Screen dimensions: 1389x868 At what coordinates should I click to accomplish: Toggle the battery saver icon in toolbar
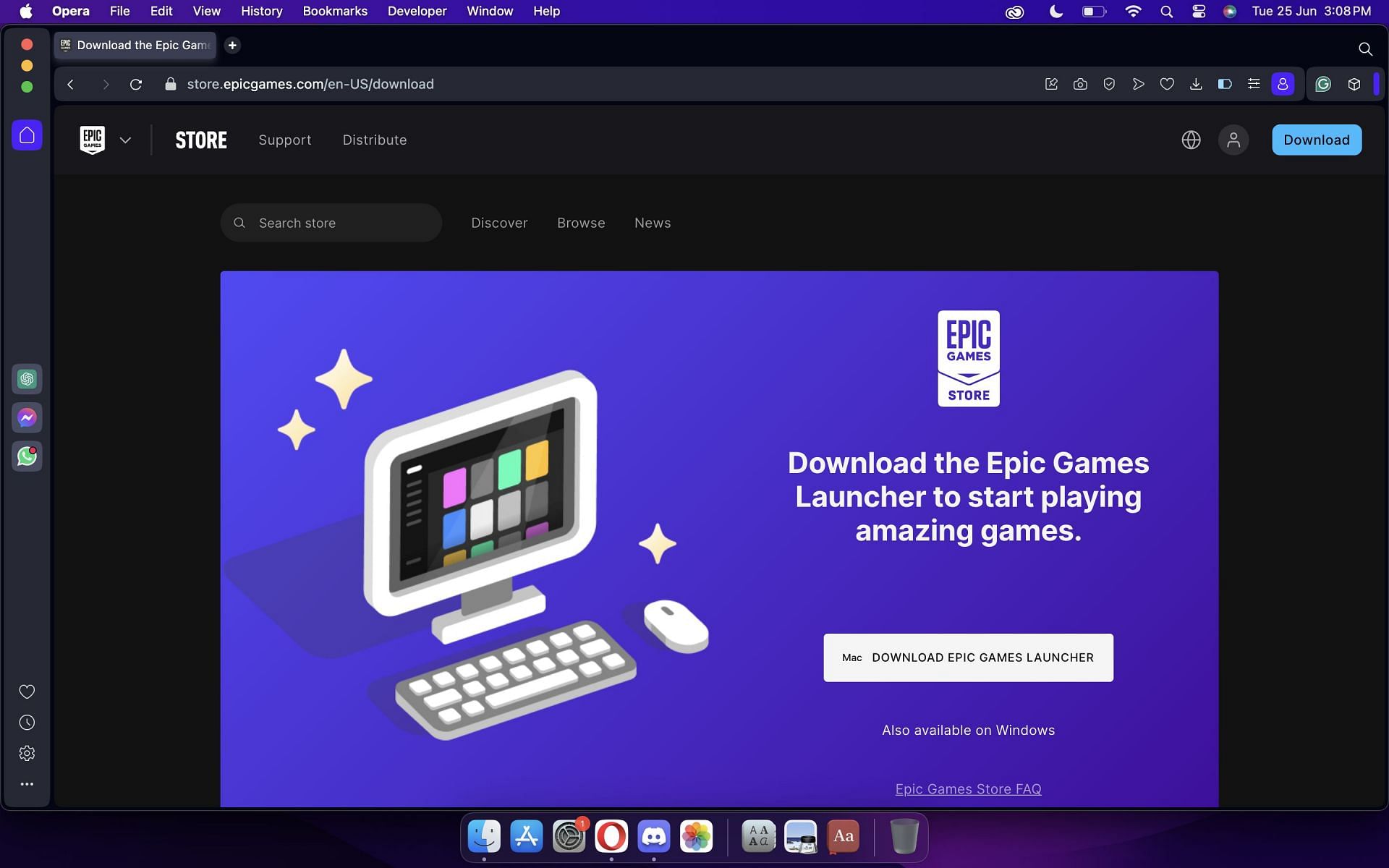1225,84
